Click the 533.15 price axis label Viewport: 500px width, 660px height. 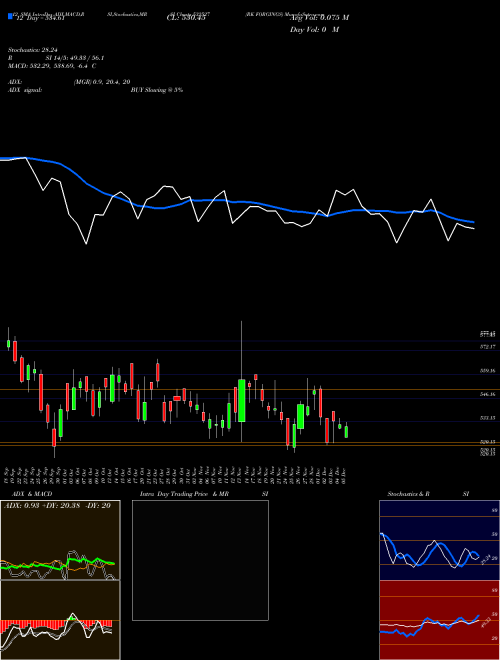488,418
